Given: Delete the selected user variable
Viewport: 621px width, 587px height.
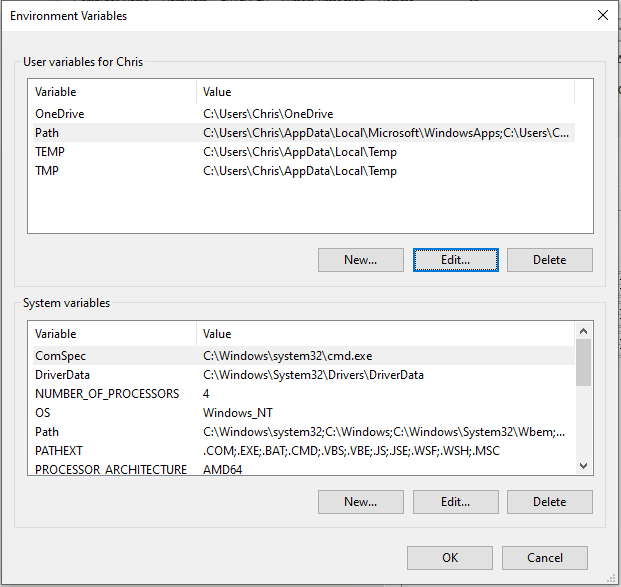Looking at the screenshot, I should click(x=550, y=260).
